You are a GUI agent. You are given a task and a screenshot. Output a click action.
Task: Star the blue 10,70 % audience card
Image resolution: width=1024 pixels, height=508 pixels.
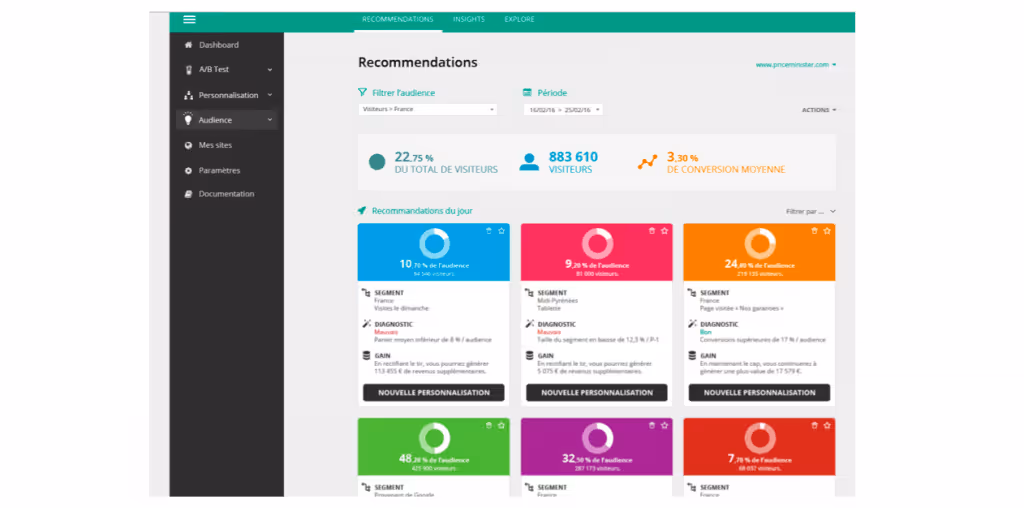[501, 230]
